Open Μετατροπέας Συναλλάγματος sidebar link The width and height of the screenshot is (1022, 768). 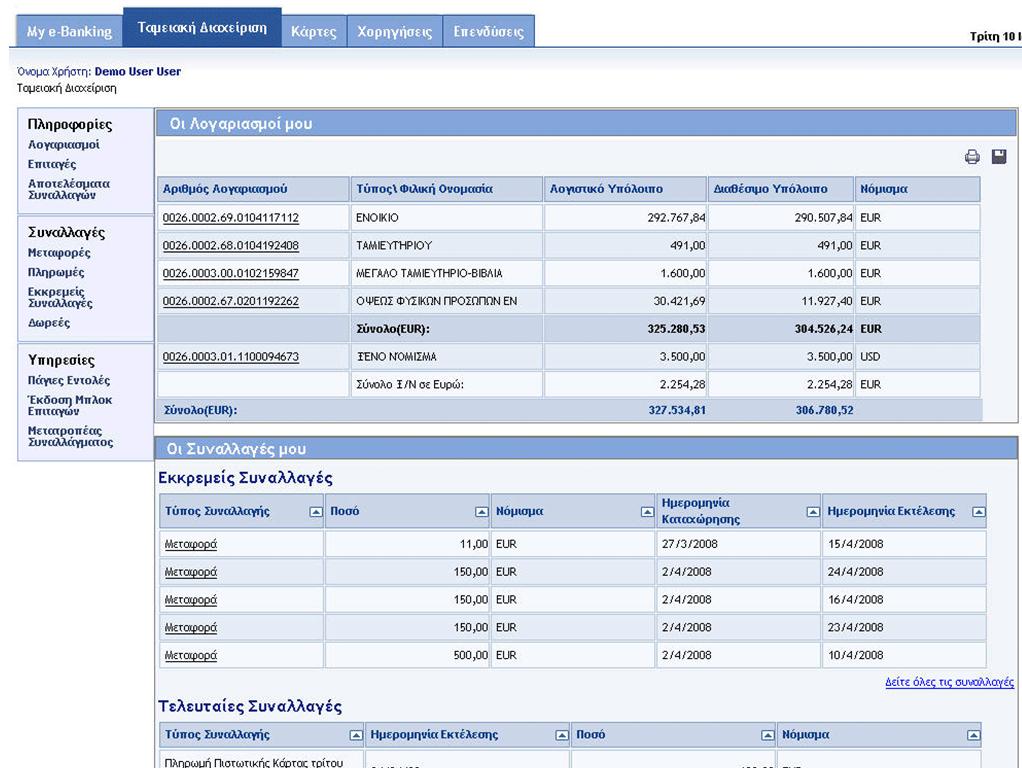[70, 436]
